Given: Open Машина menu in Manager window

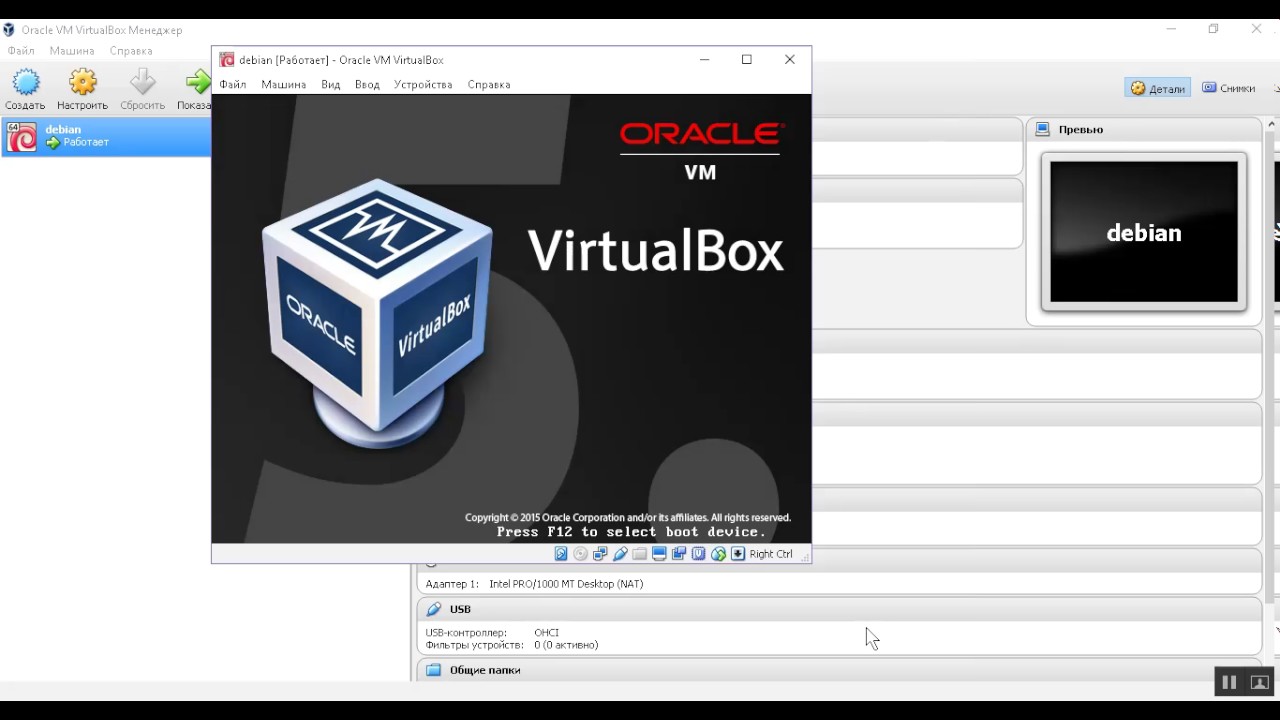Looking at the screenshot, I should coord(72,51).
